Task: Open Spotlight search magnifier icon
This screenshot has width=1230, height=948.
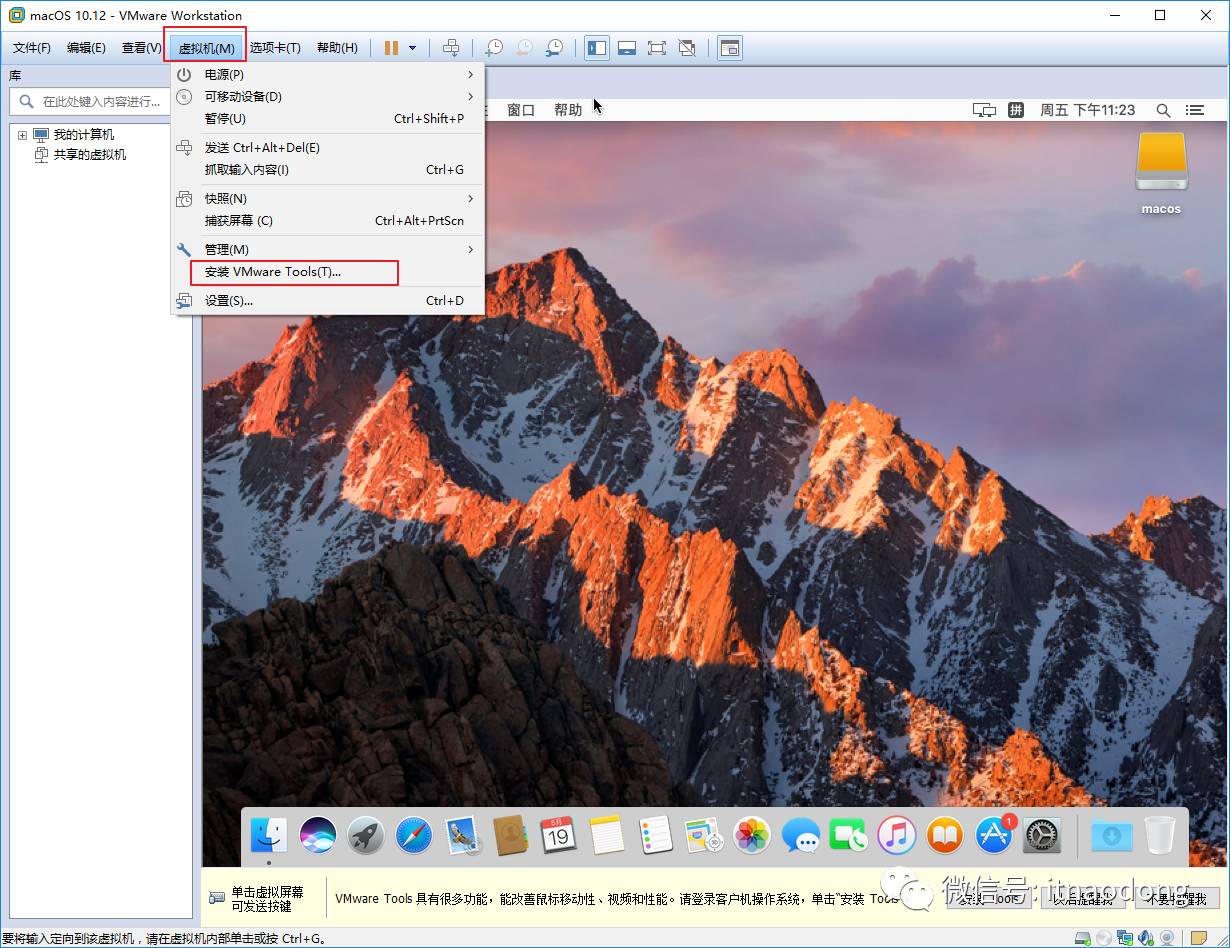Action: [x=1163, y=110]
